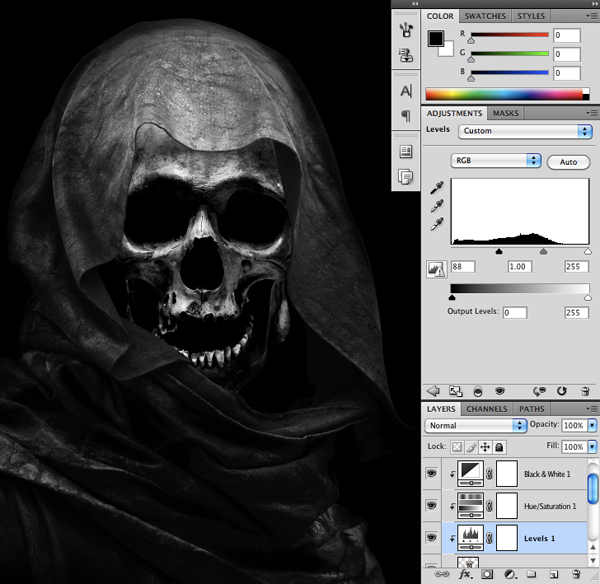Click the delete adjustment trash icon
Image resolution: width=600 pixels, height=584 pixels.
click(x=582, y=391)
